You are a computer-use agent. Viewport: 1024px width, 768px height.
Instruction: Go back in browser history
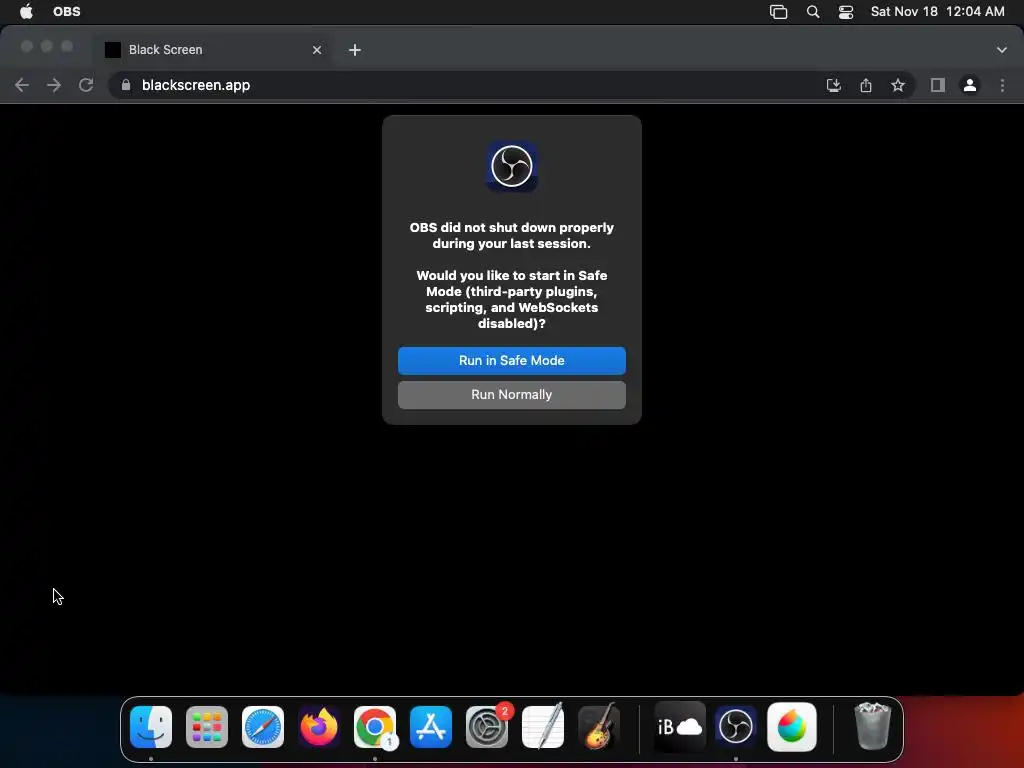pos(22,85)
